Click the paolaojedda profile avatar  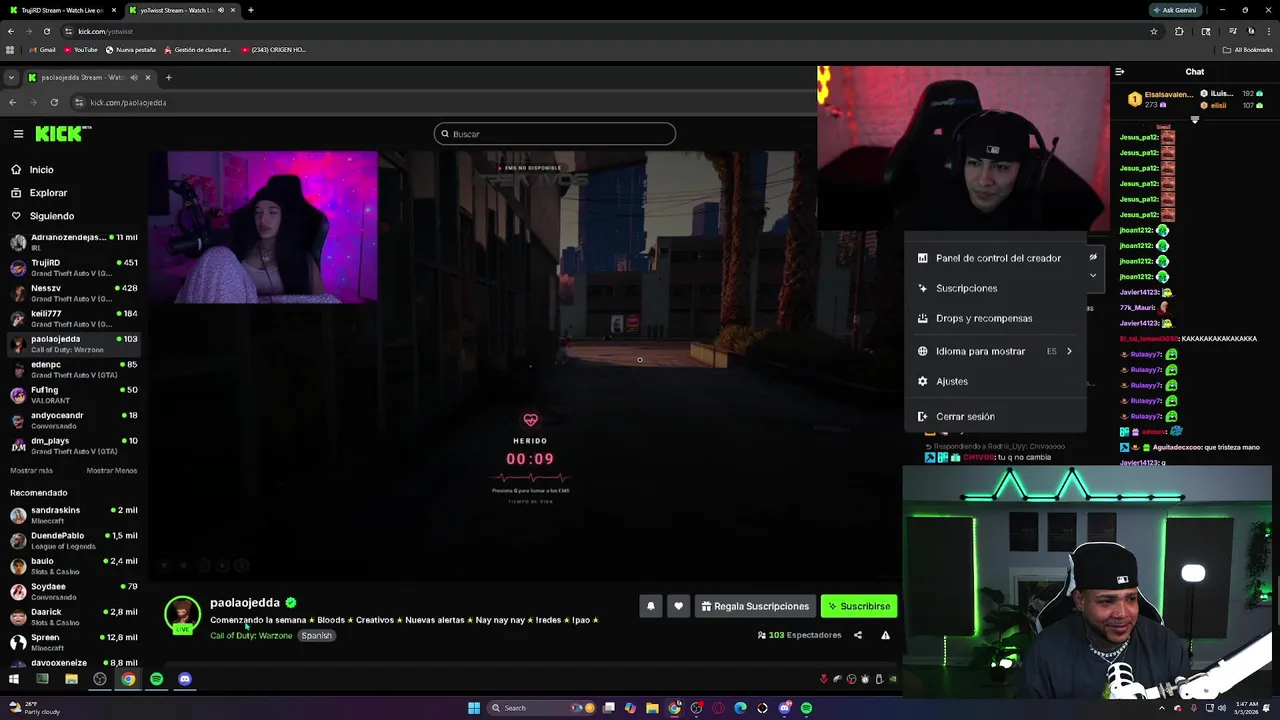(182, 614)
